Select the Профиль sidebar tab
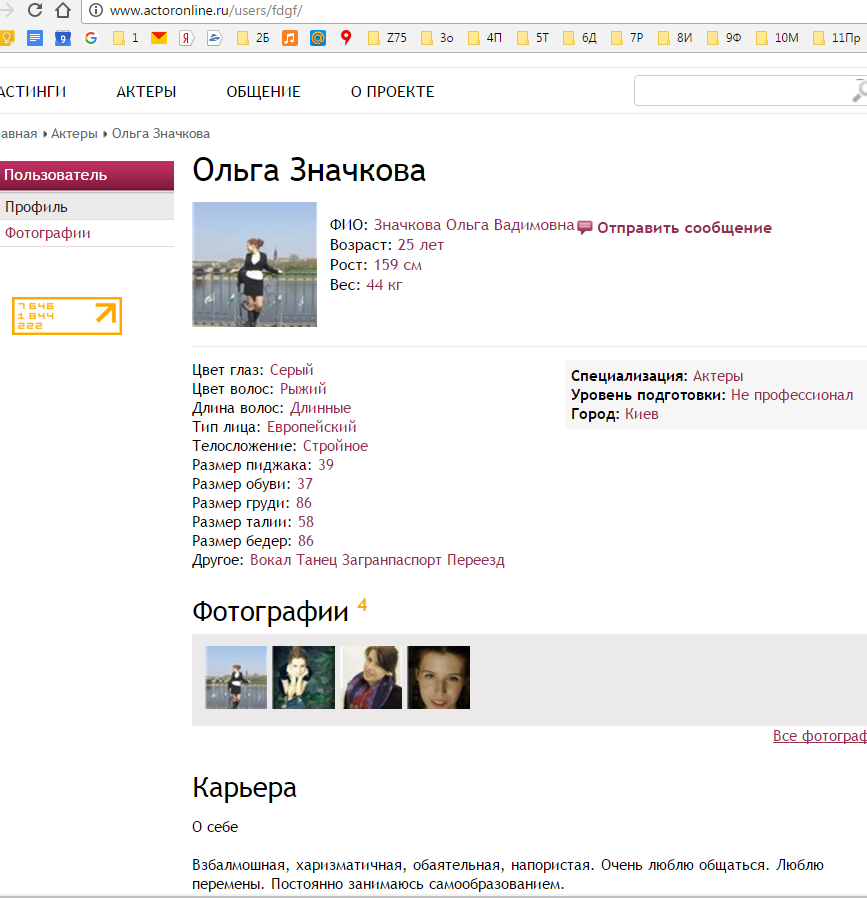Screen dimensions: 867x898 coord(87,207)
